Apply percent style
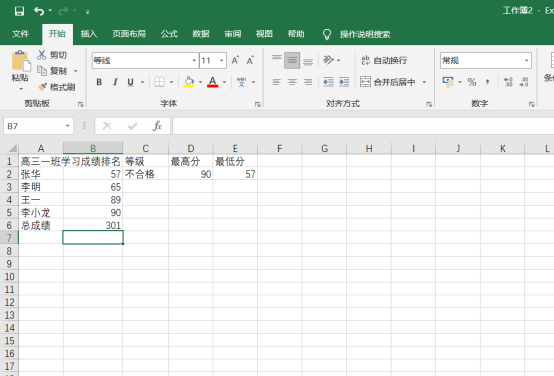The width and height of the screenshot is (554, 376). (x=472, y=82)
